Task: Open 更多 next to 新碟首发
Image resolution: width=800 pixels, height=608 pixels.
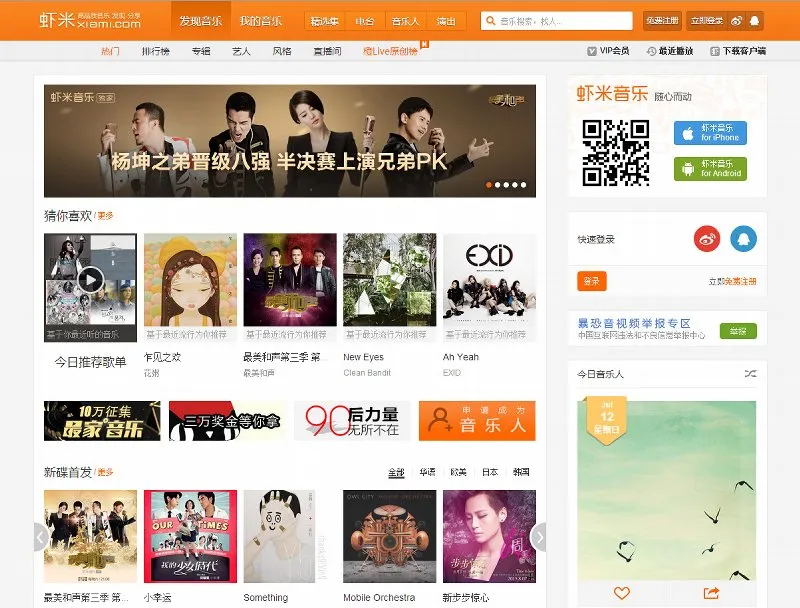Action: (x=106, y=472)
